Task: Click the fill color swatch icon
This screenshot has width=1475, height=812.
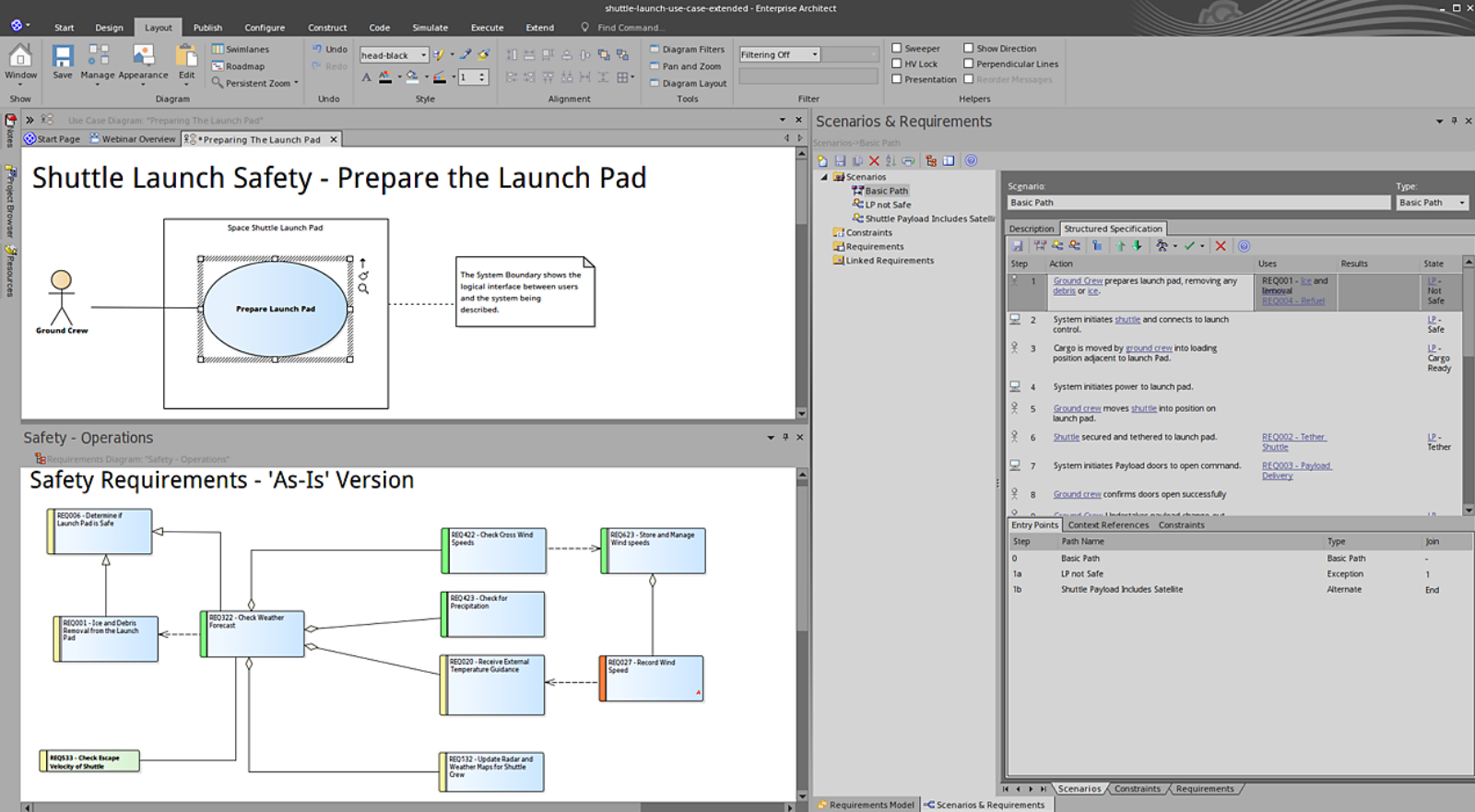Action: coord(412,77)
